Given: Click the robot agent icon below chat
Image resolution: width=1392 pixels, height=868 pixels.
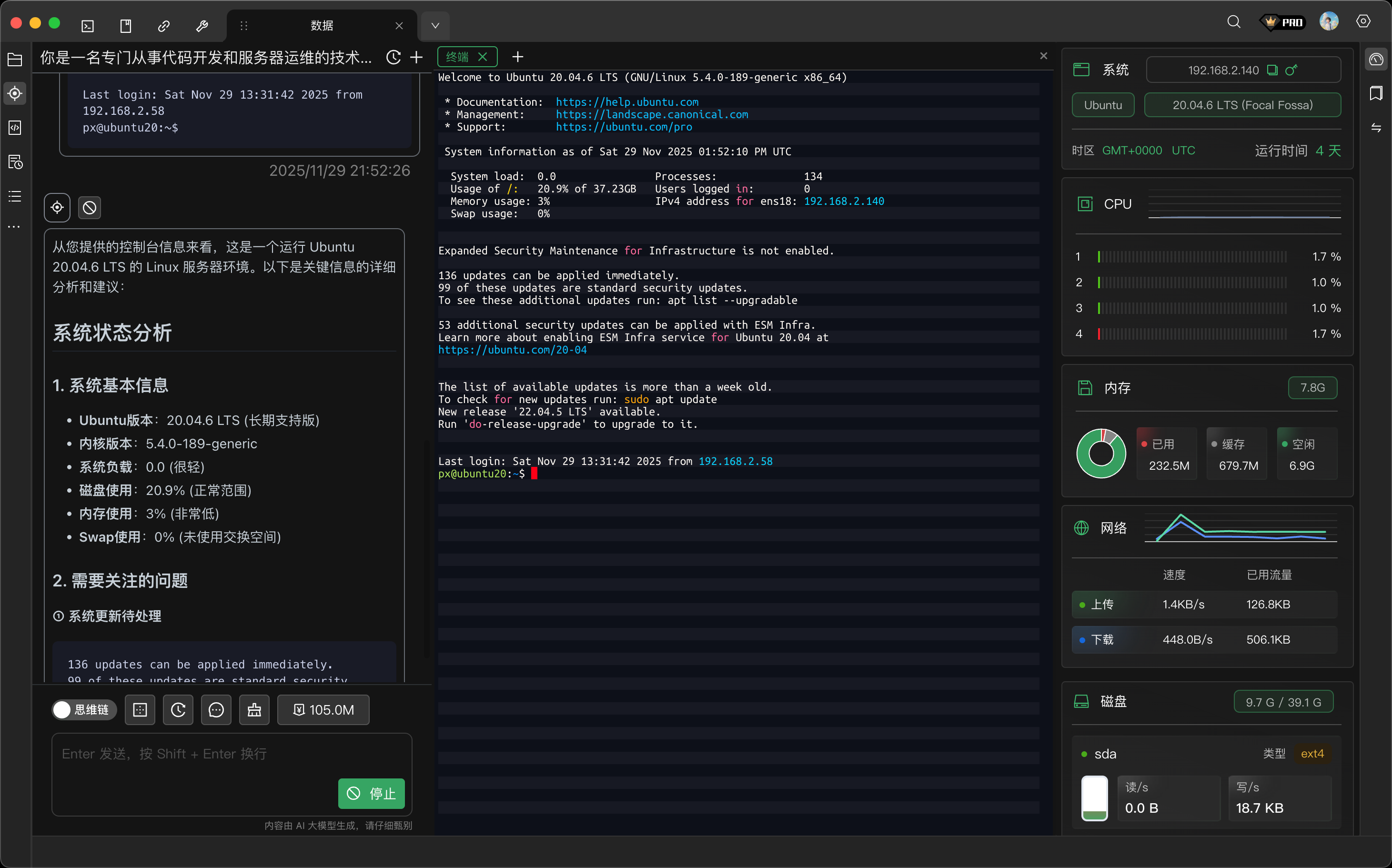Looking at the screenshot, I should click(254, 710).
